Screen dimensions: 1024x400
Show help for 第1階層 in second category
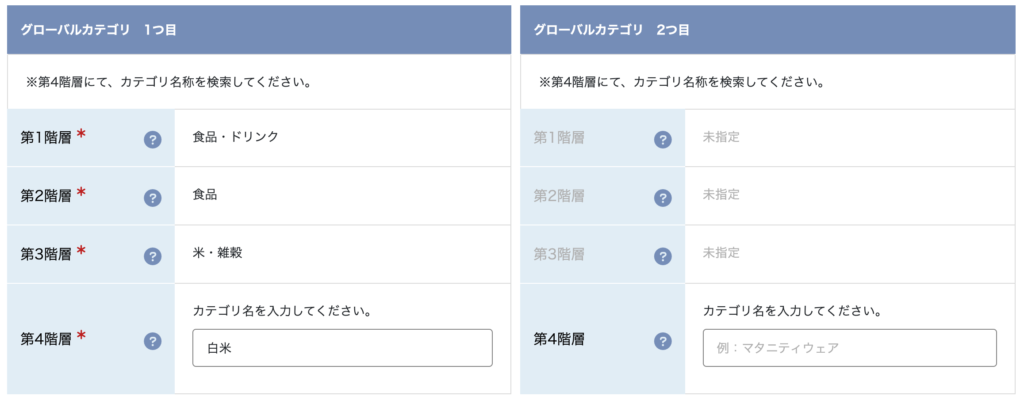(662, 139)
